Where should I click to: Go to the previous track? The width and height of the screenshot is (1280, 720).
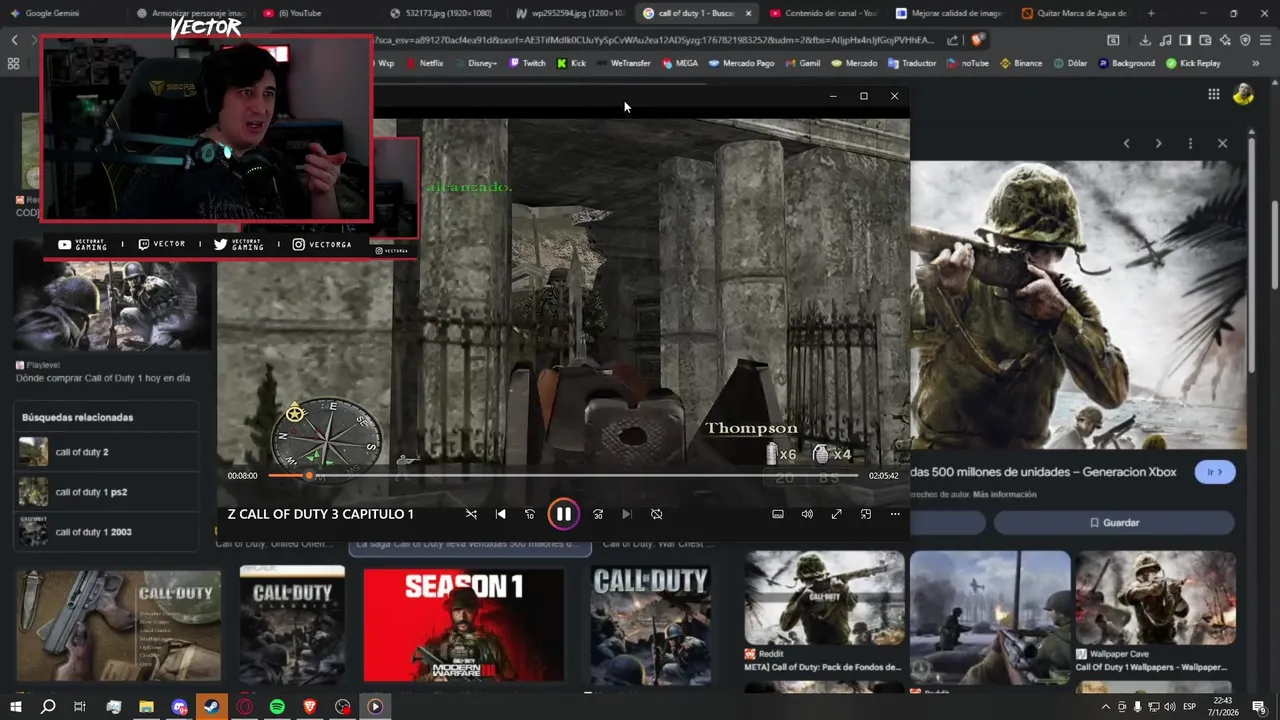(x=501, y=514)
